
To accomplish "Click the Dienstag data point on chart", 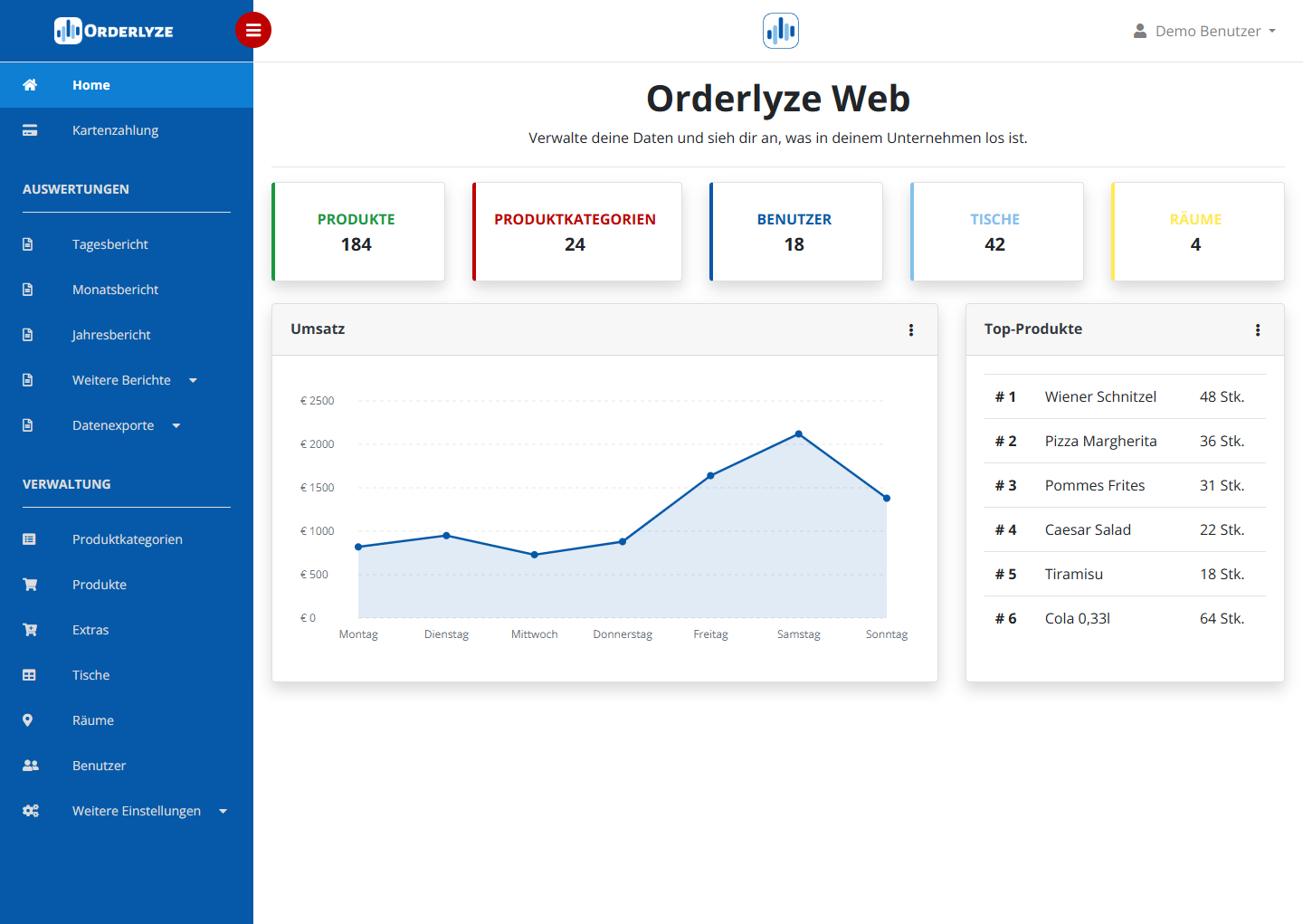I will (x=446, y=536).
